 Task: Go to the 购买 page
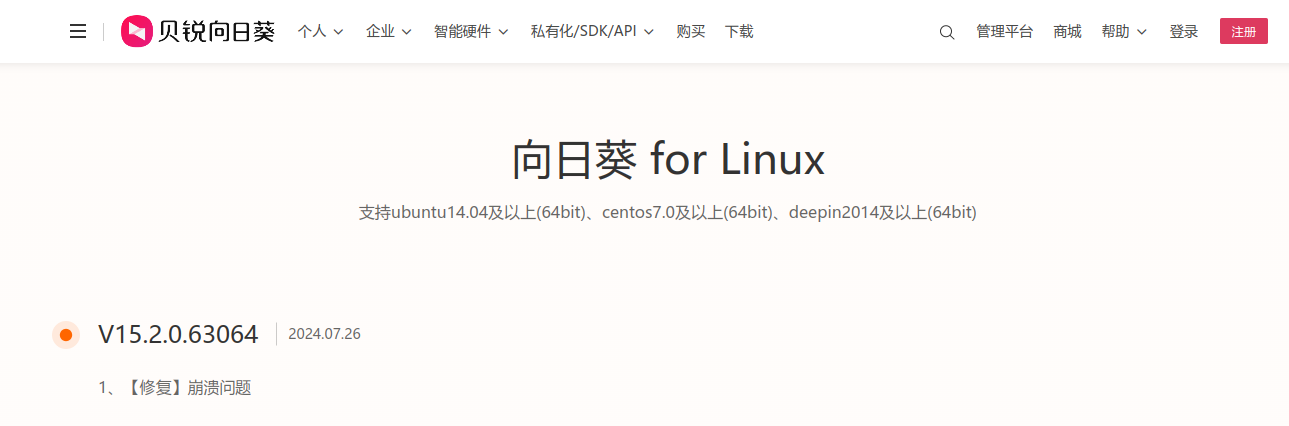691,32
